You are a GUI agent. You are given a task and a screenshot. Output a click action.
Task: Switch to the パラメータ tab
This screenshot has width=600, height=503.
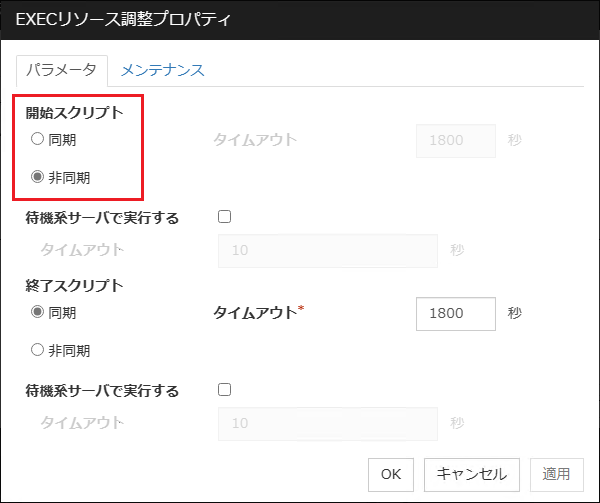point(60,70)
